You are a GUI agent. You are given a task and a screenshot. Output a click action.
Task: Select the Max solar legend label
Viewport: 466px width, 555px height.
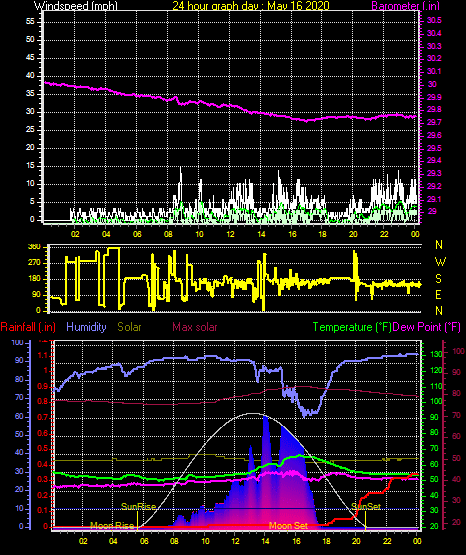195,327
